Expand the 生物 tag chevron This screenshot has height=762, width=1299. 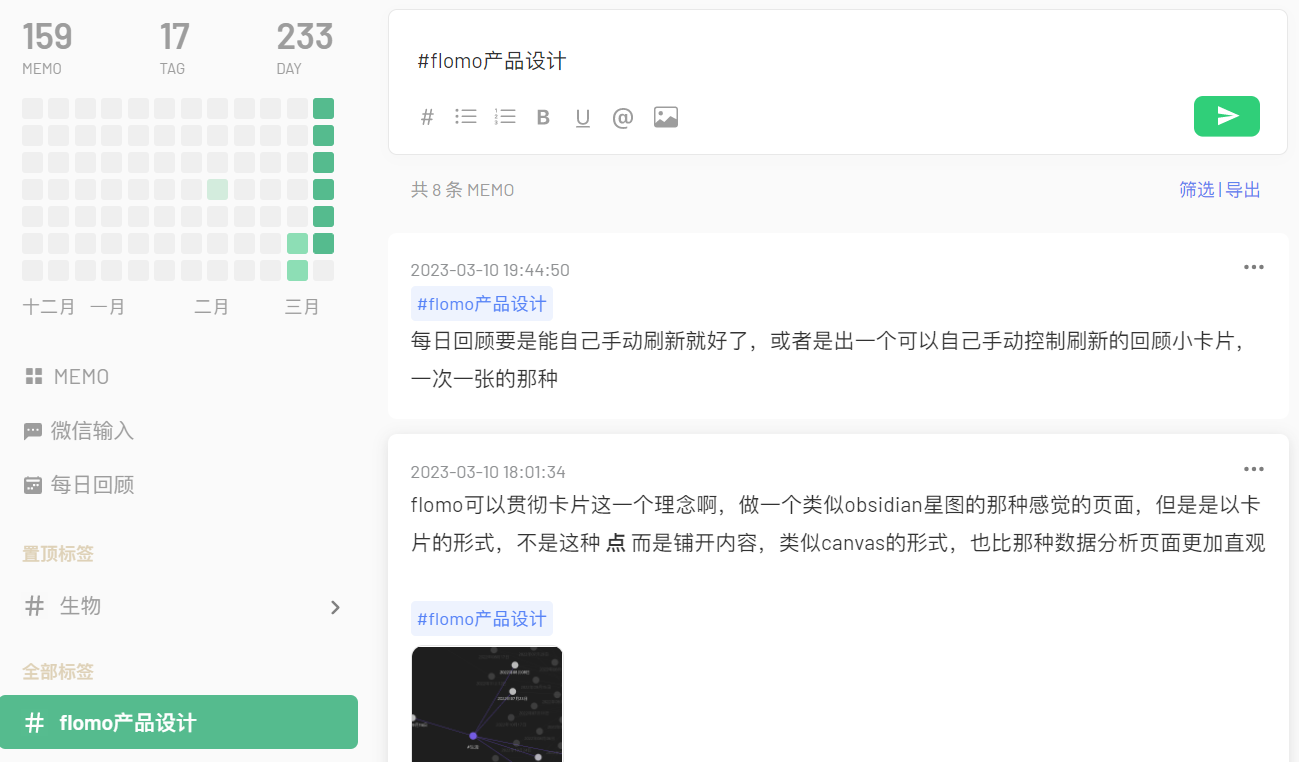[x=336, y=607]
